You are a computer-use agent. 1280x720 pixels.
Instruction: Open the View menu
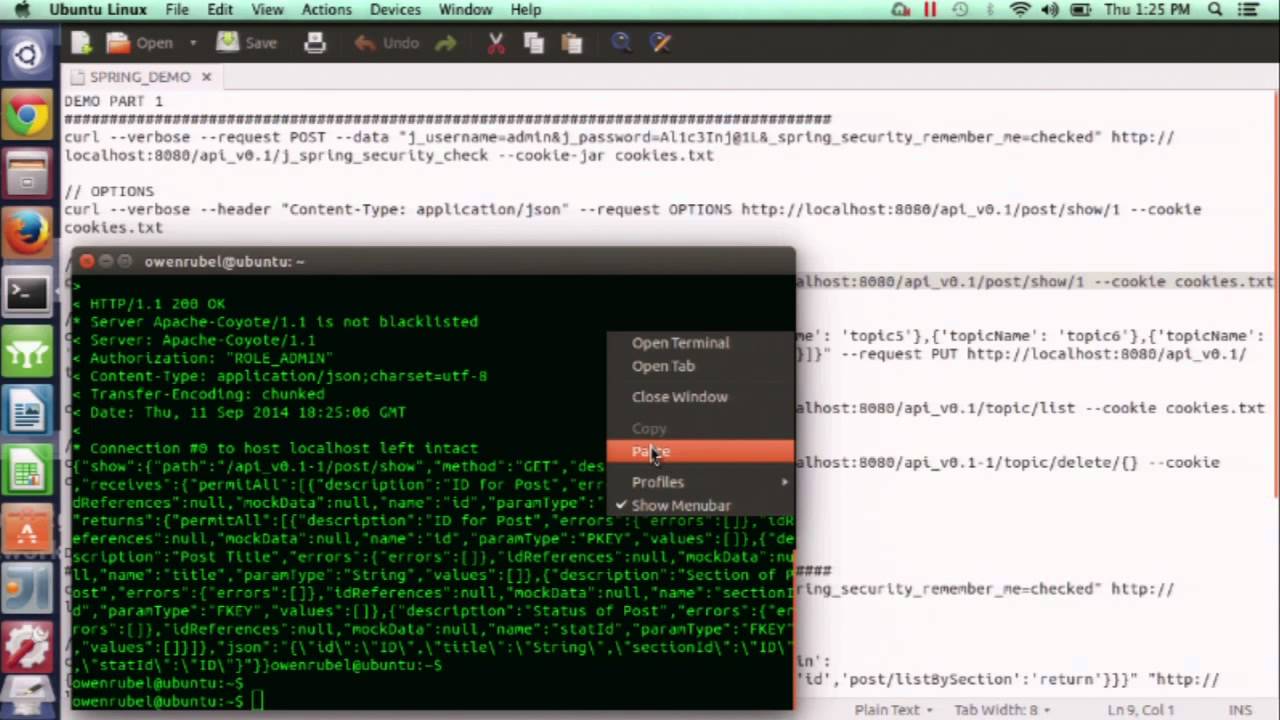click(267, 10)
